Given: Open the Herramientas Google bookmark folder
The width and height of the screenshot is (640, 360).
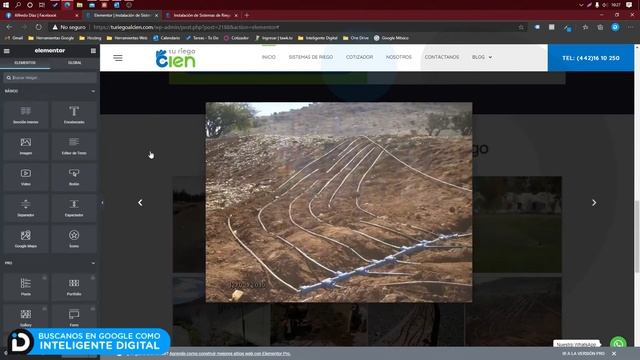Looking at the screenshot, I should tap(51, 38).
